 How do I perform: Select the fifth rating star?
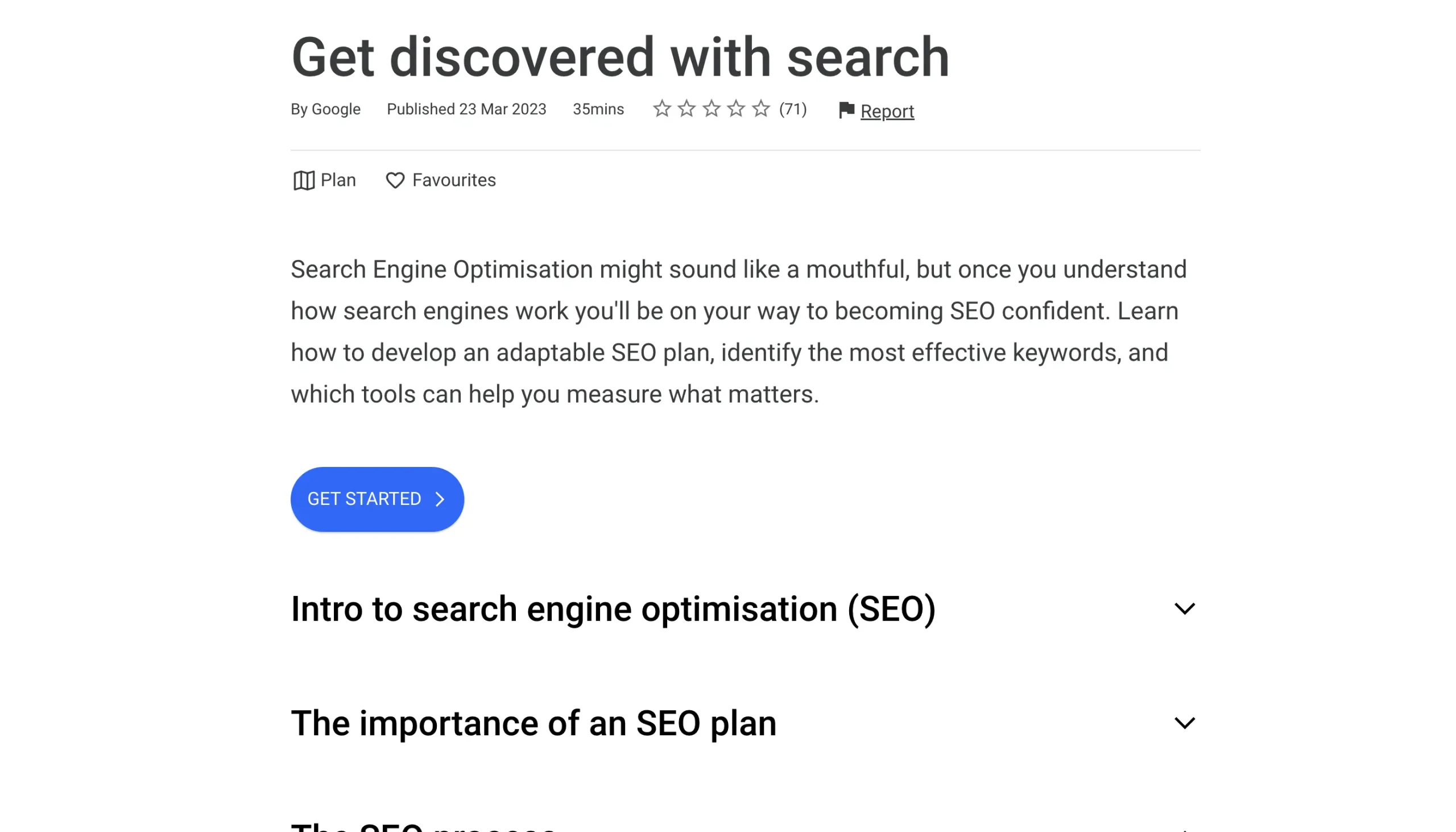click(x=760, y=108)
